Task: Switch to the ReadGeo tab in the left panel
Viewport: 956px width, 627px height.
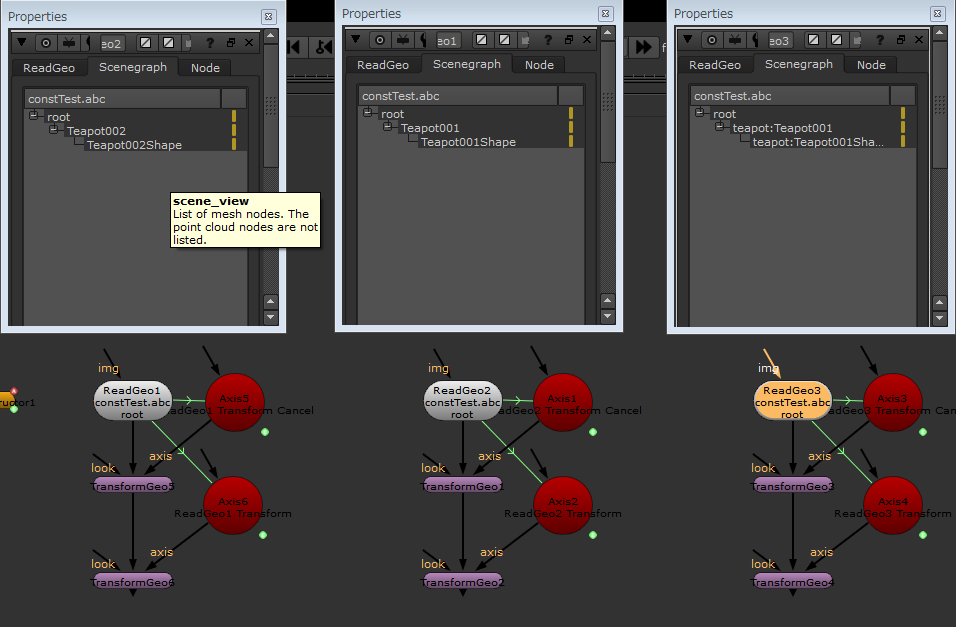Action: (49, 68)
